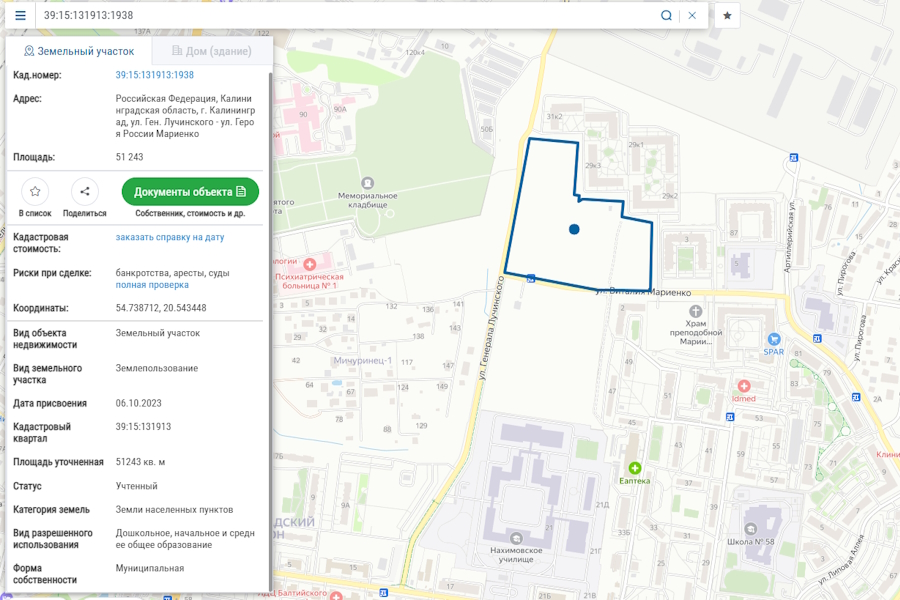Click the blue dot marker inside the parcel

coord(572,229)
